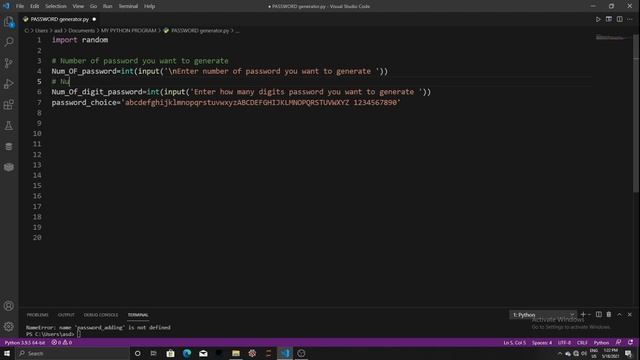Click Ln 5, Col 5 cursor position
640x360 pixels.
[514, 342]
